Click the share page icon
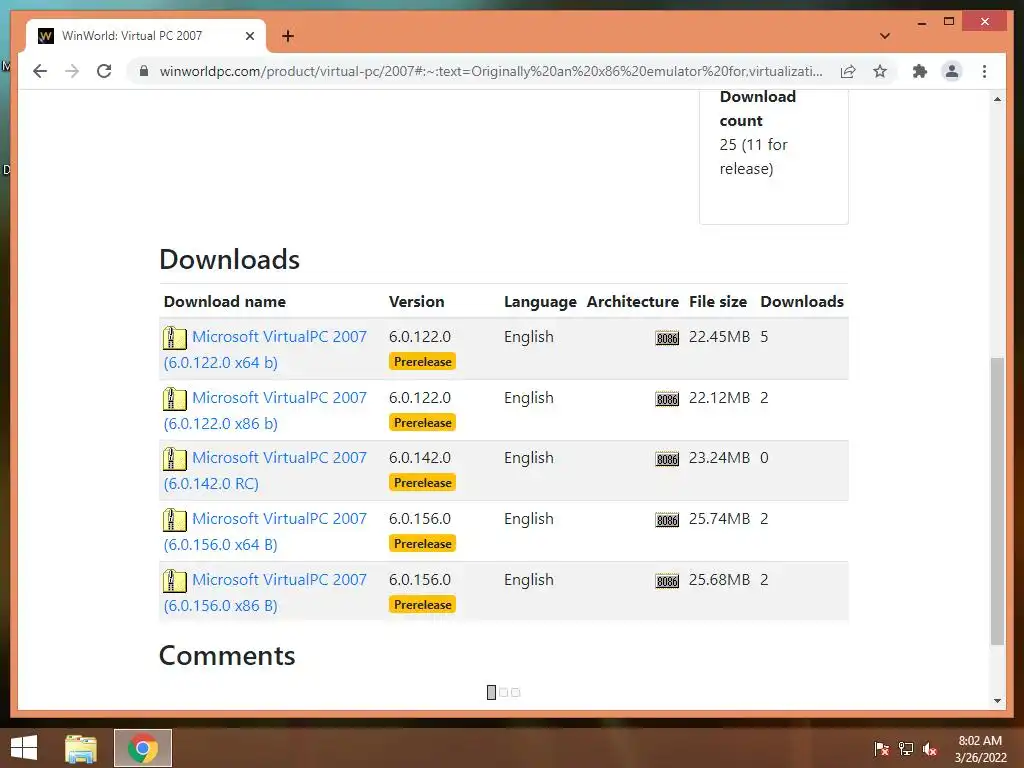Viewport: 1024px width, 768px height. pos(848,71)
